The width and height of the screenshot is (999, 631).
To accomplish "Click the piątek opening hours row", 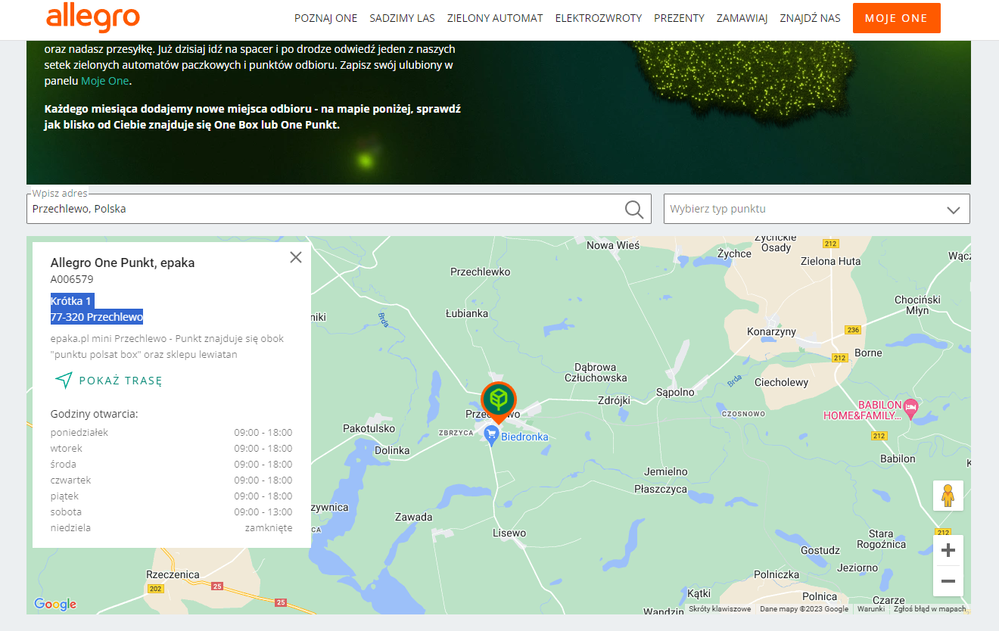I will pyautogui.click(x=171, y=496).
